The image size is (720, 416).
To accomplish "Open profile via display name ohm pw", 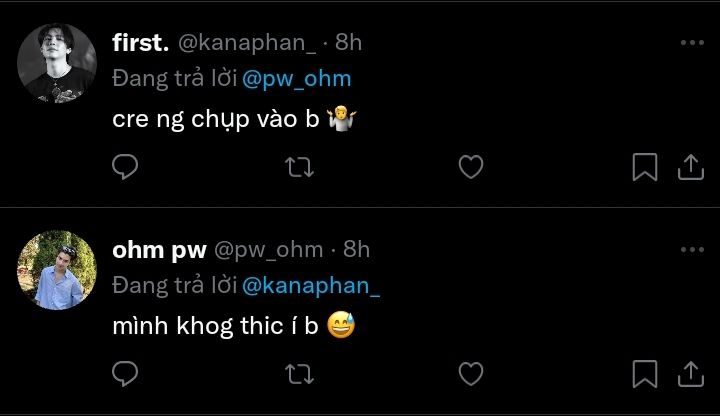I will click(159, 251).
